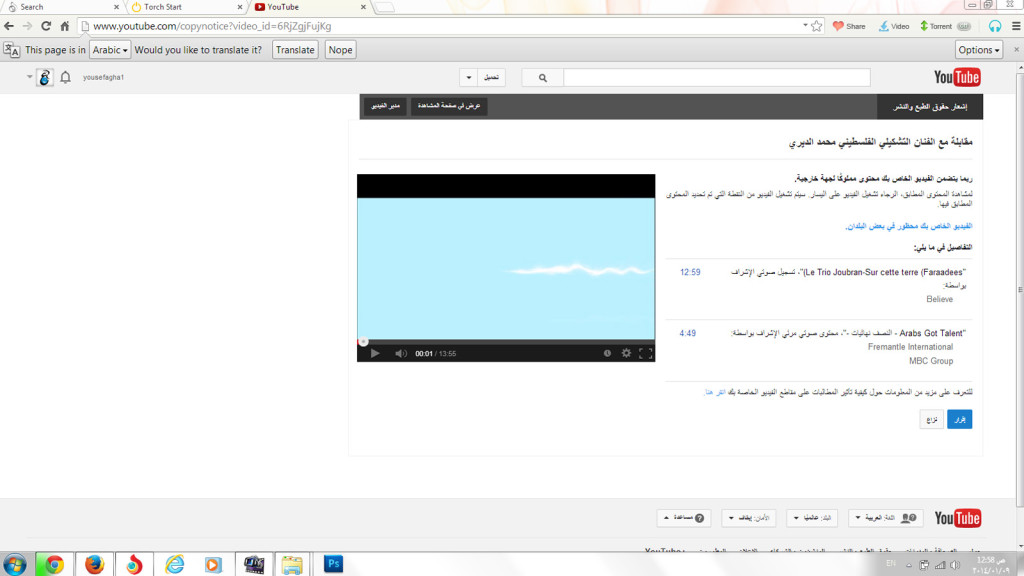Open Firefox from the taskbar
The height and width of the screenshot is (576, 1024).
click(94, 564)
